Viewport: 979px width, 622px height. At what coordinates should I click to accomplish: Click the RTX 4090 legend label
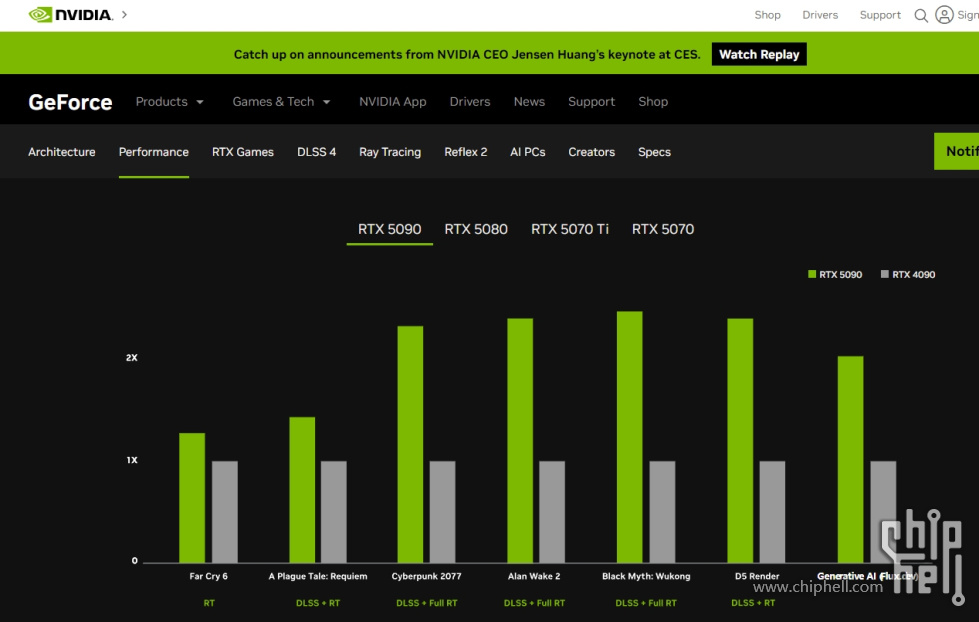point(913,275)
